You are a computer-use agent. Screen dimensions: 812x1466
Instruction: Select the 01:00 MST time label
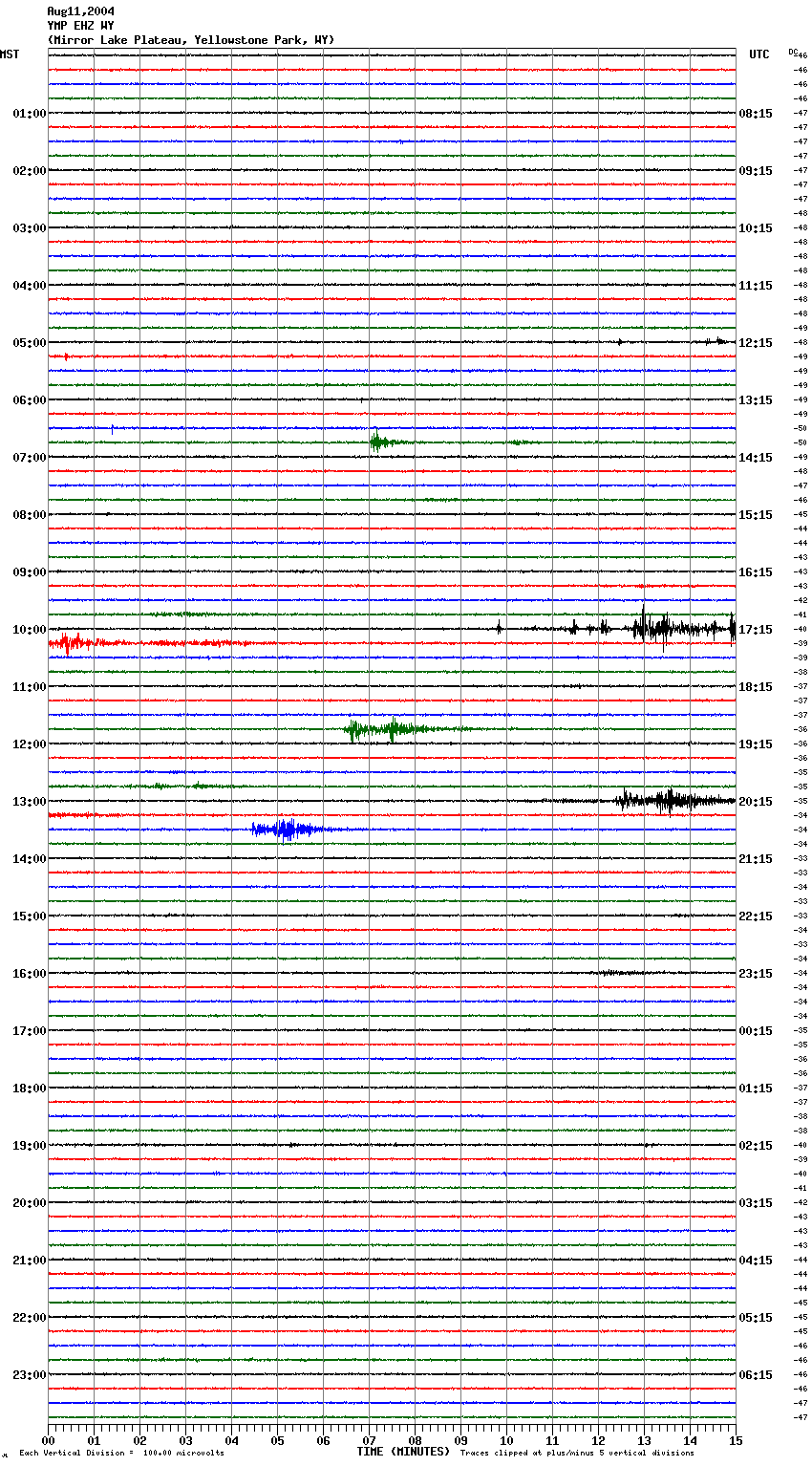pos(30,114)
